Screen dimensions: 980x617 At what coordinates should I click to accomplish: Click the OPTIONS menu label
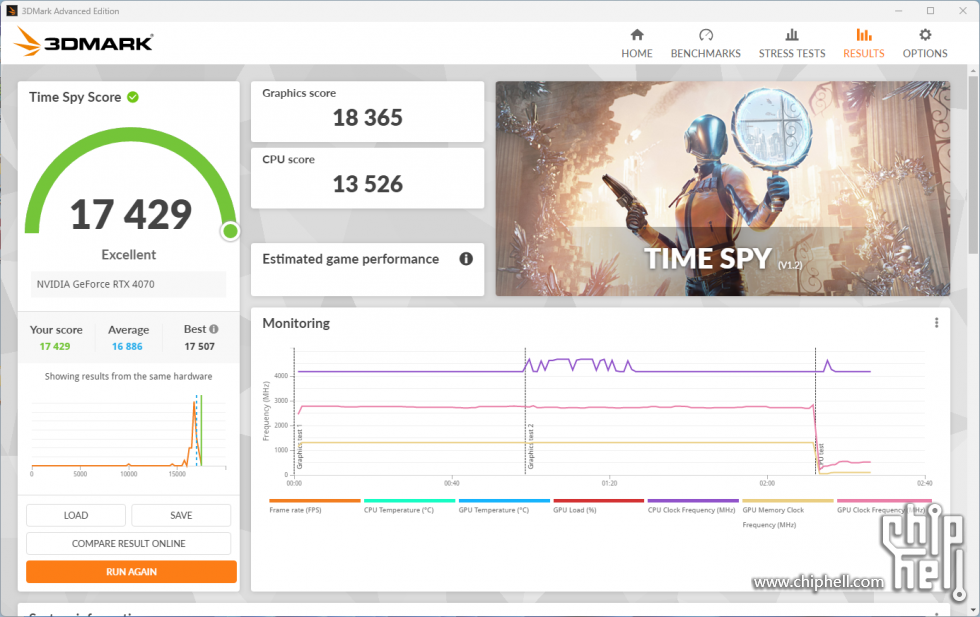925,54
